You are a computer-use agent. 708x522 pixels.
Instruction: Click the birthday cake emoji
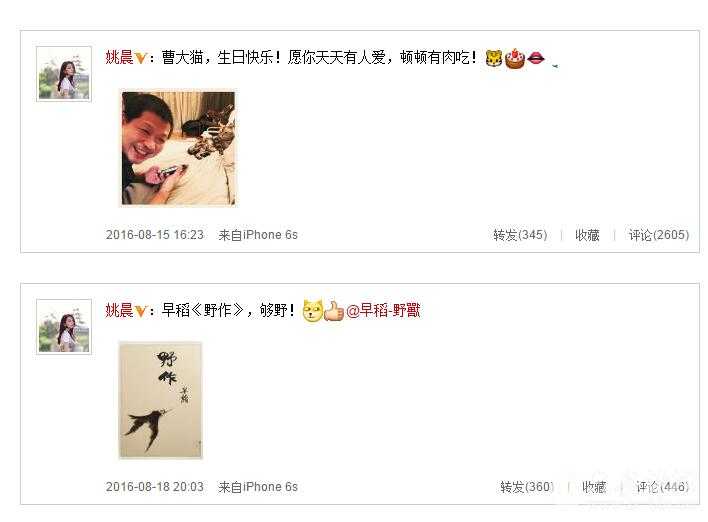click(x=515, y=59)
